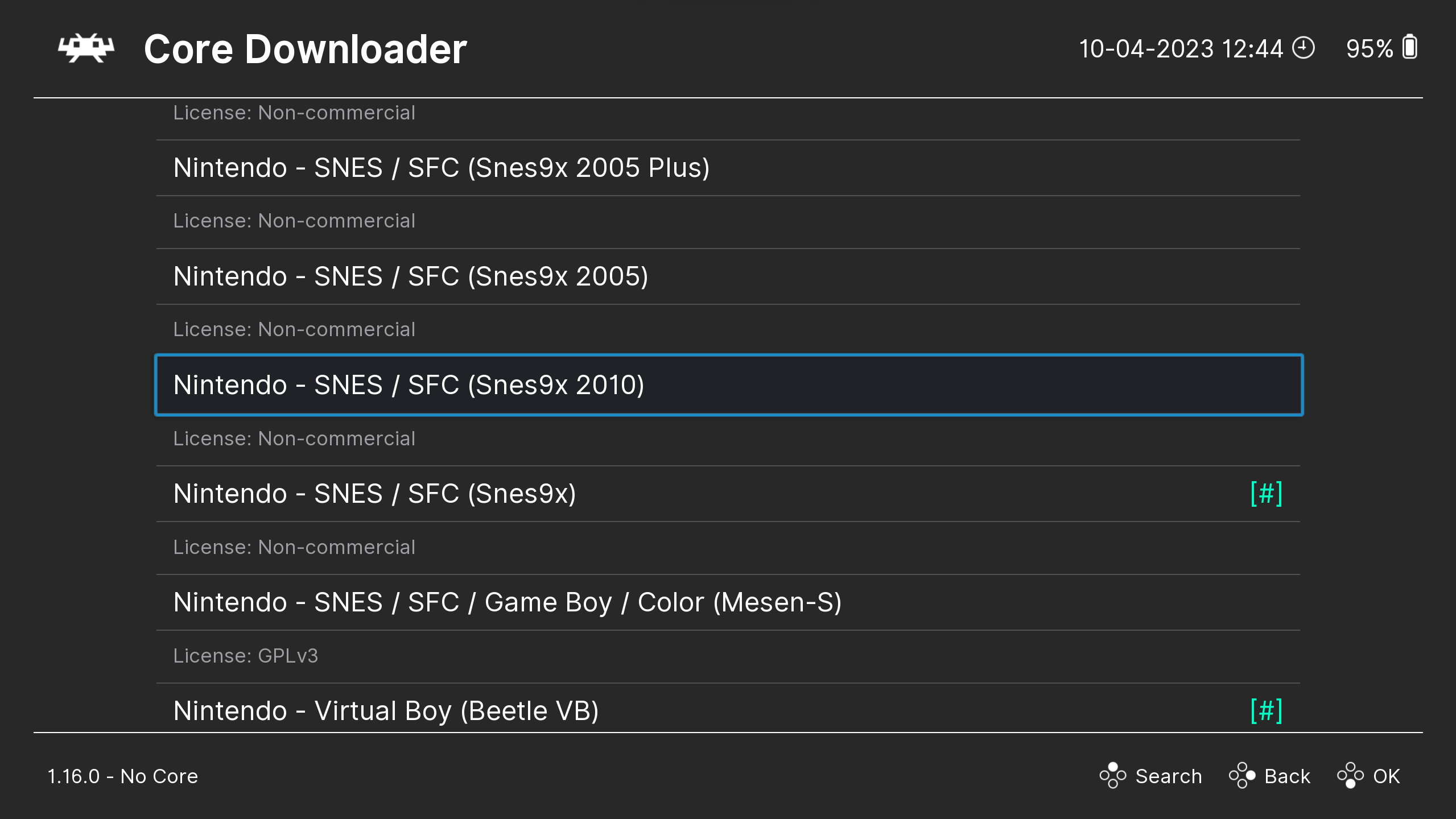
Task: Click the 1.16.0 - No Core status text
Action: point(123,776)
